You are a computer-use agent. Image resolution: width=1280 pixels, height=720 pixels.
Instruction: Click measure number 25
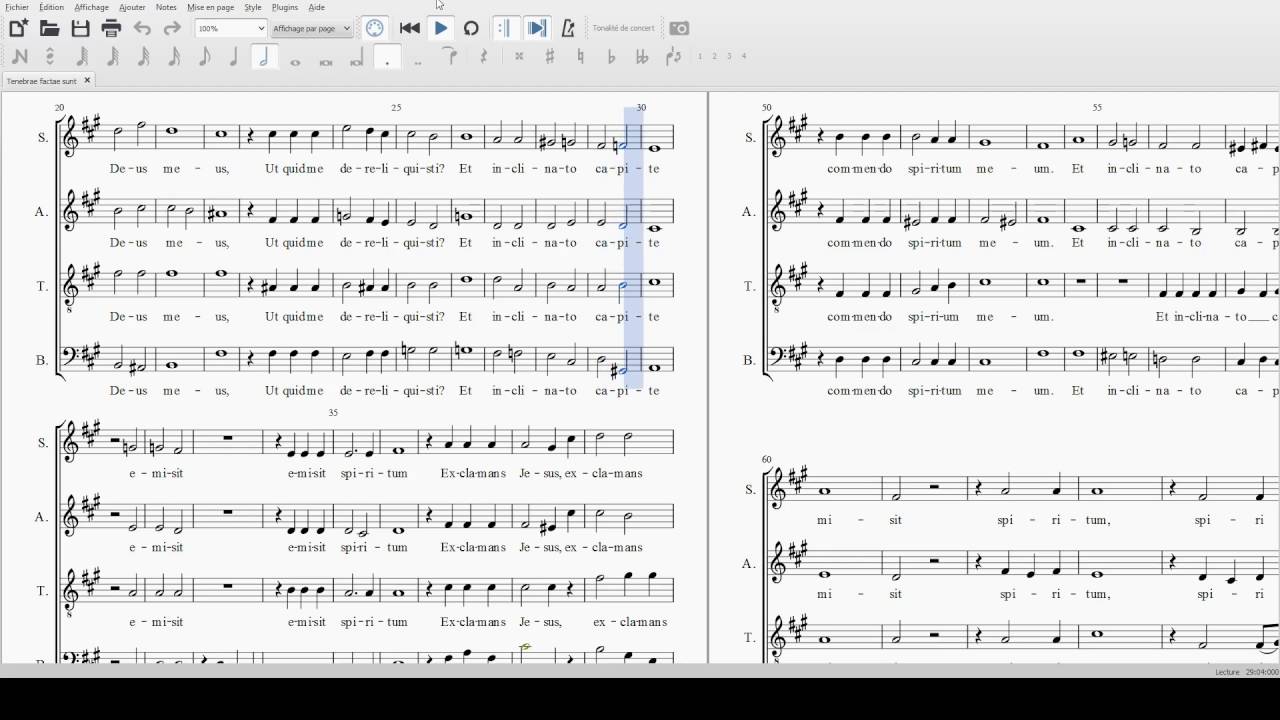tap(396, 107)
